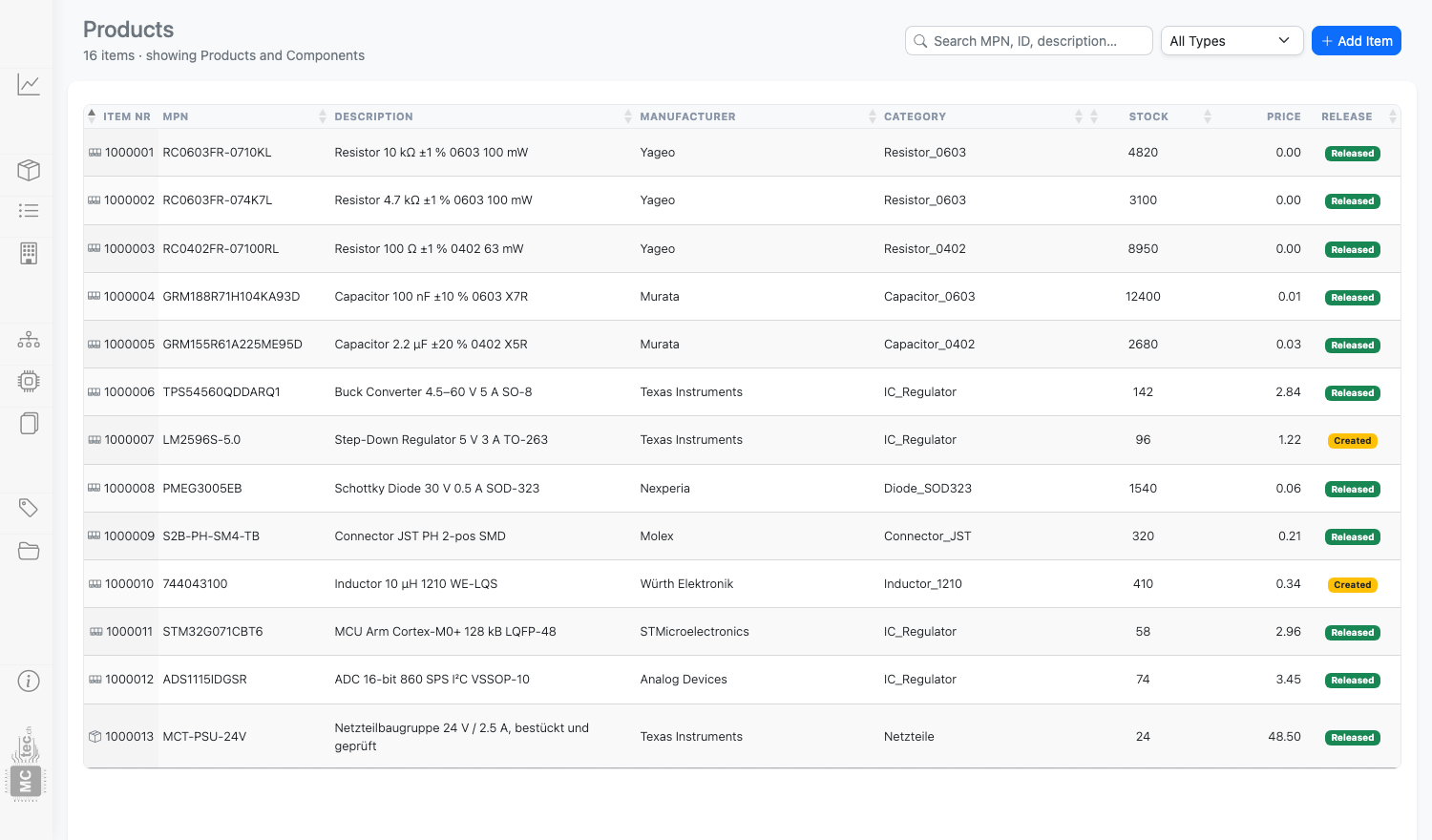This screenshot has height=840, width=1432.
Task: Open the products box icon in the sidebar
Action: [x=29, y=170]
